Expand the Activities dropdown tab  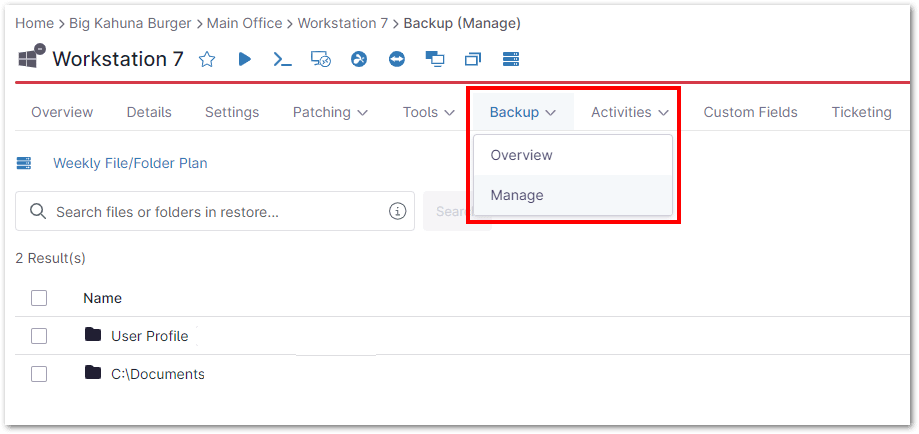[x=629, y=112]
